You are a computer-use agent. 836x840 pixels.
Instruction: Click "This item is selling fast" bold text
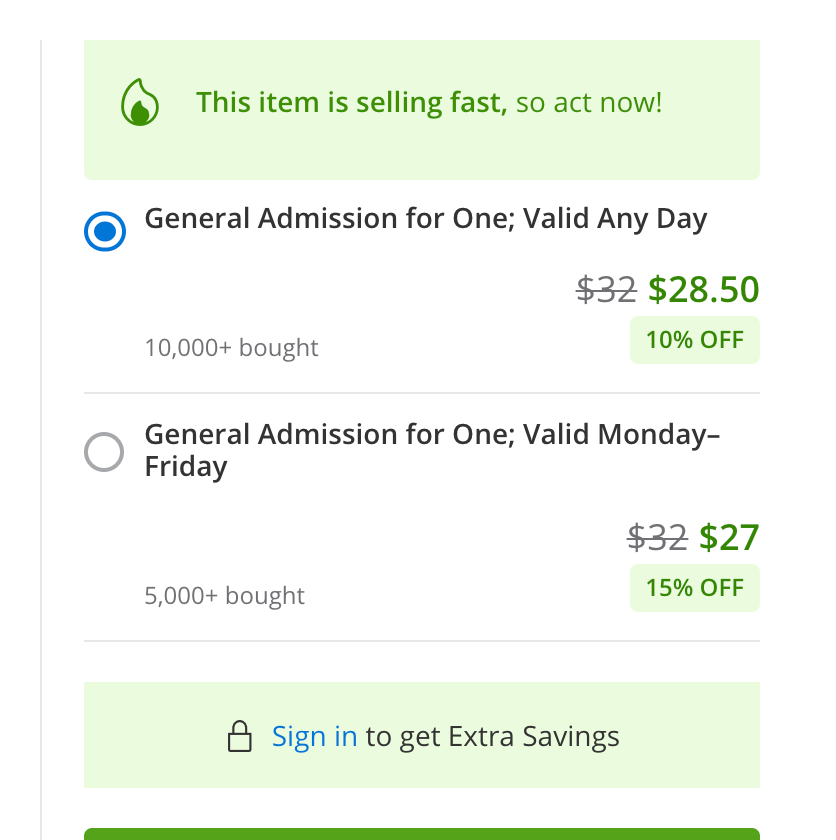[x=352, y=102]
